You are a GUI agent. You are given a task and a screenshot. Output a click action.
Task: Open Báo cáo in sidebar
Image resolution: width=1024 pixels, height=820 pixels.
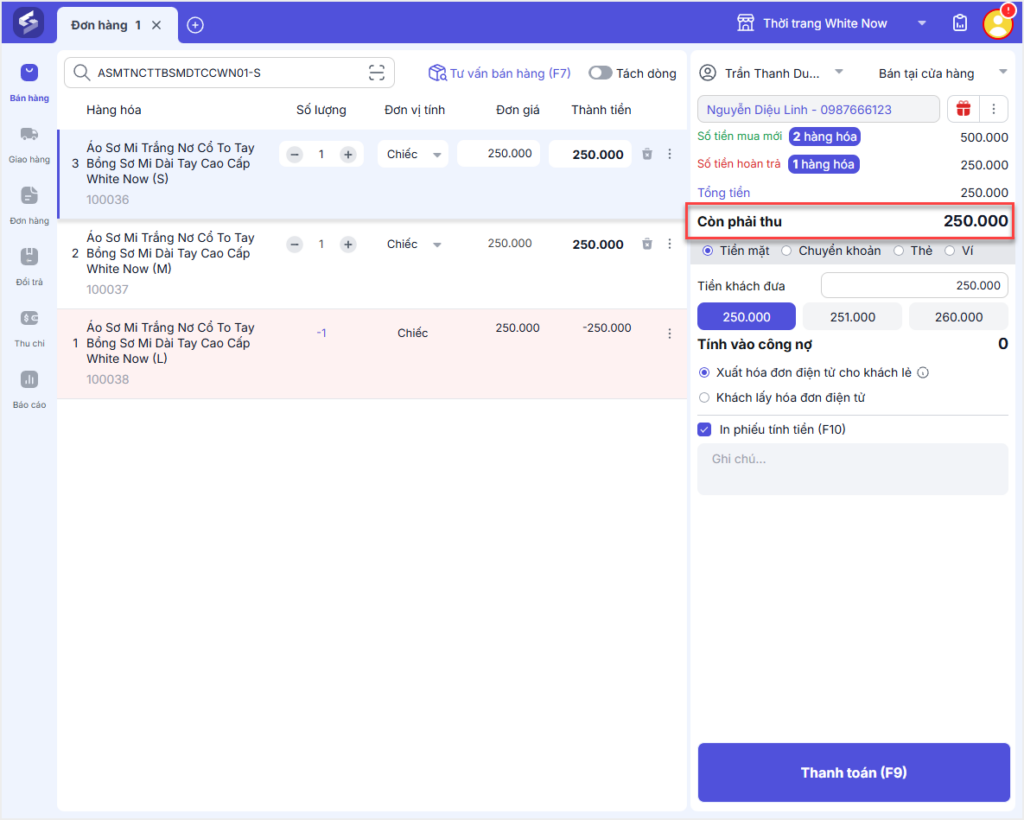pos(29,390)
